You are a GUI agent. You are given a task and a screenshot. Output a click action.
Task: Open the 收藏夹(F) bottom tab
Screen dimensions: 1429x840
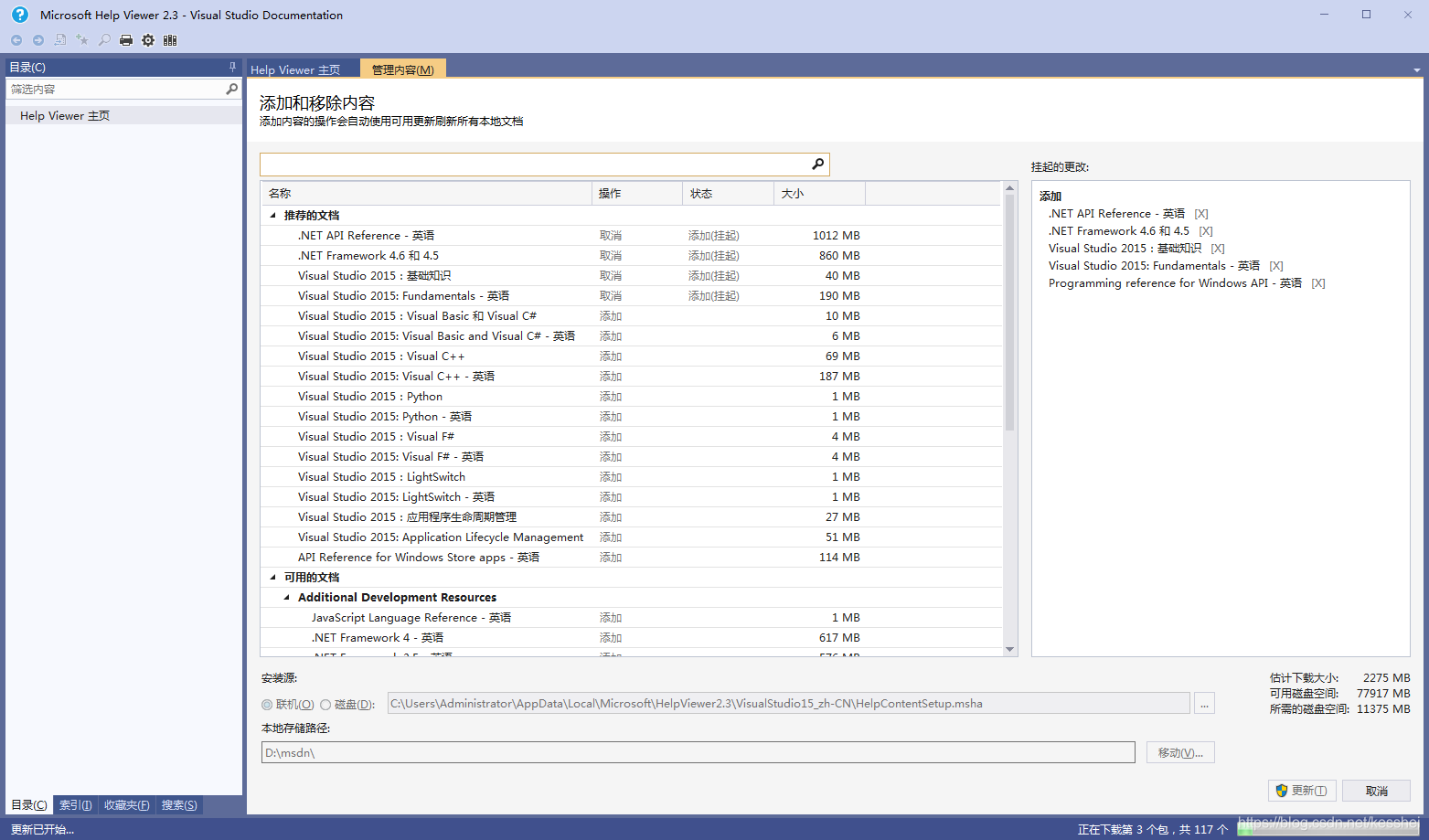point(127,805)
